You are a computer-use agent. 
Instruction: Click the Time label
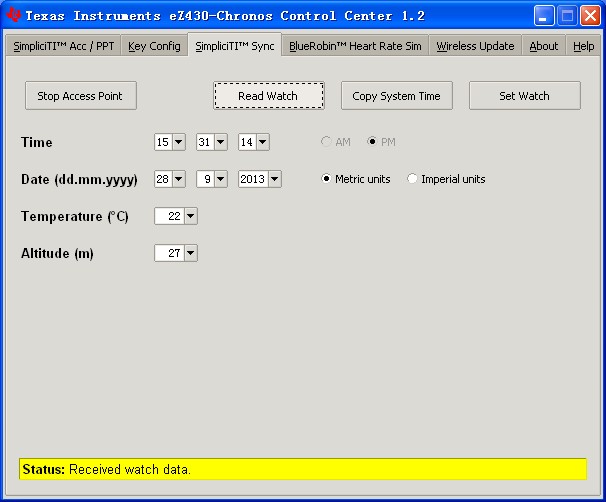tap(37, 142)
